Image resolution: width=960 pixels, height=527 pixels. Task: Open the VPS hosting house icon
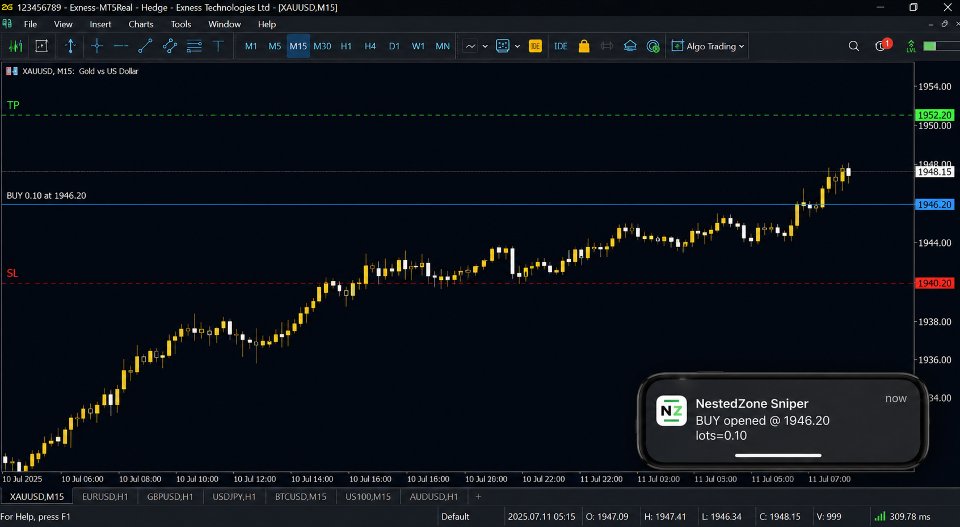click(630, 46)
